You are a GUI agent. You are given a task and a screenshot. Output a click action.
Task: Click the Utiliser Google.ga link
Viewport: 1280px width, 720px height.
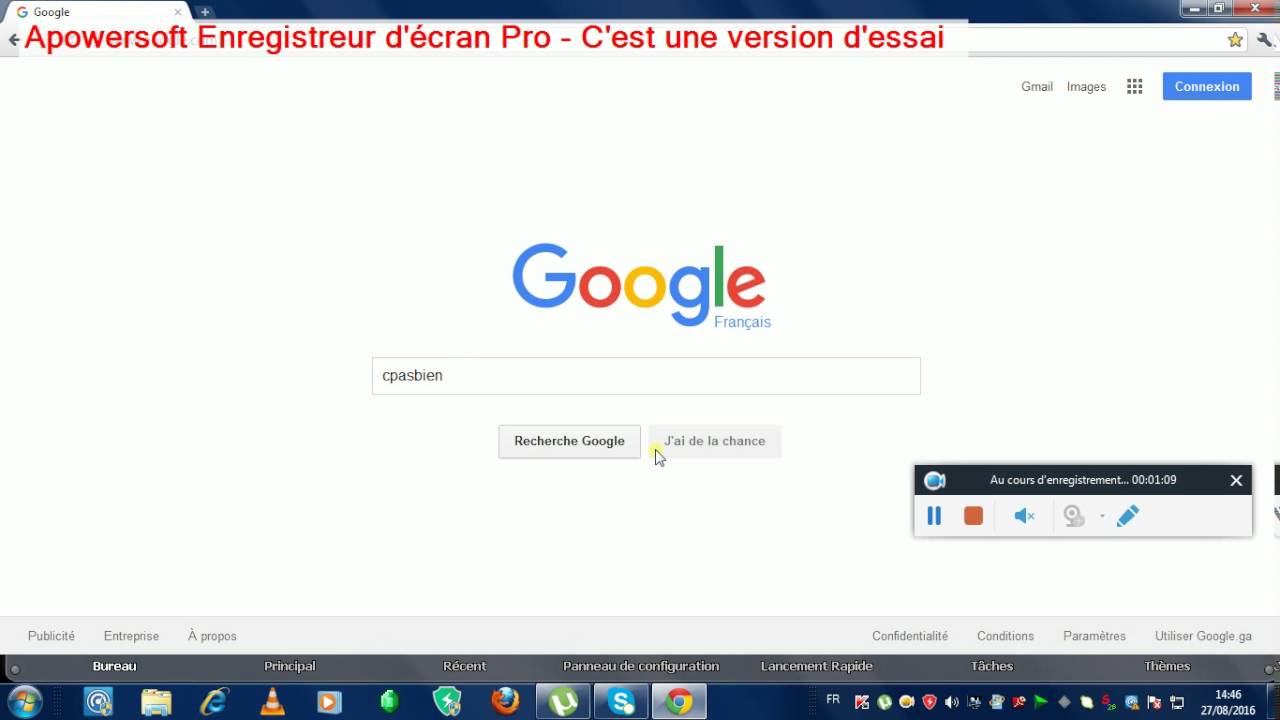[x=1203, y=636]
